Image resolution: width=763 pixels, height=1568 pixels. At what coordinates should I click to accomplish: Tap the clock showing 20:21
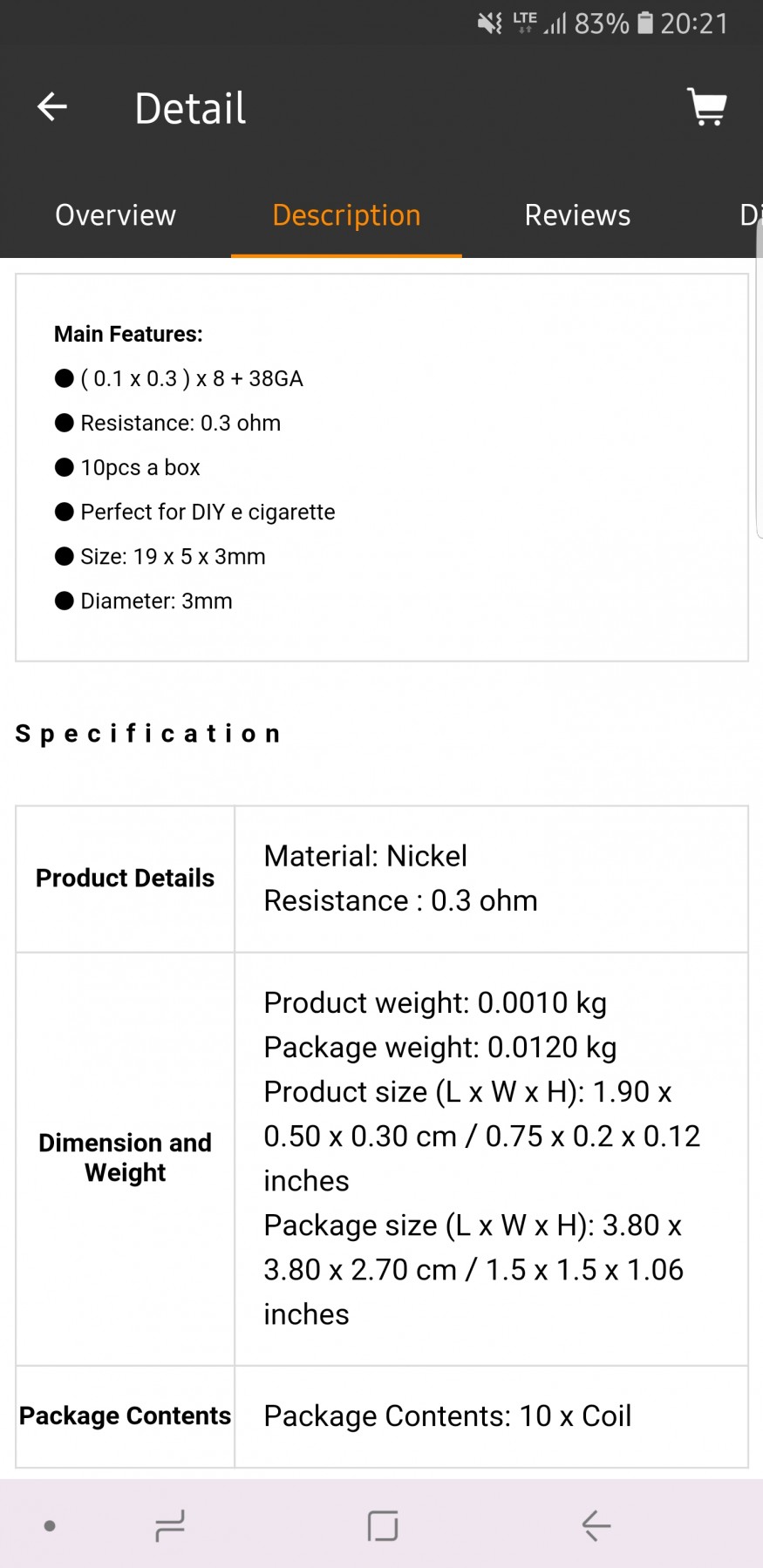pos(694,23)
